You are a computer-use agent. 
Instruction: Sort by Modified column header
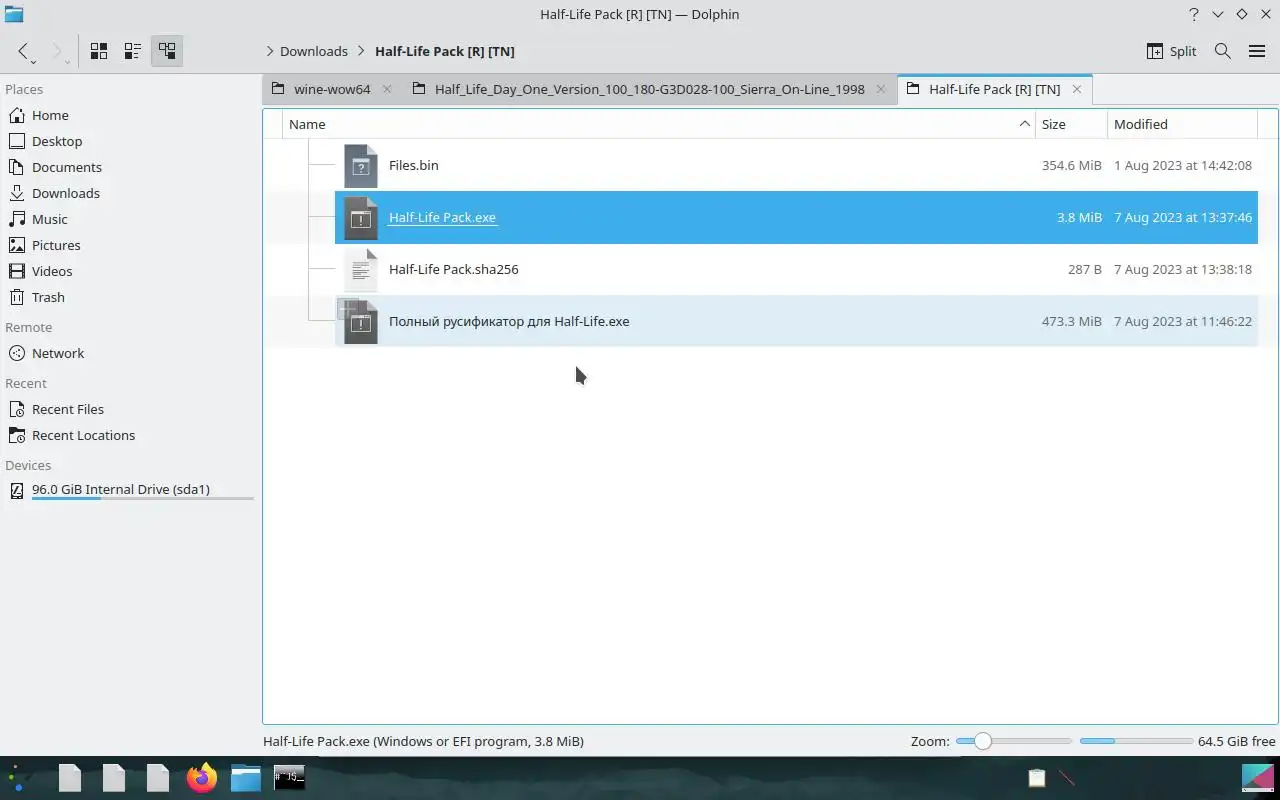pos(1182,124)
